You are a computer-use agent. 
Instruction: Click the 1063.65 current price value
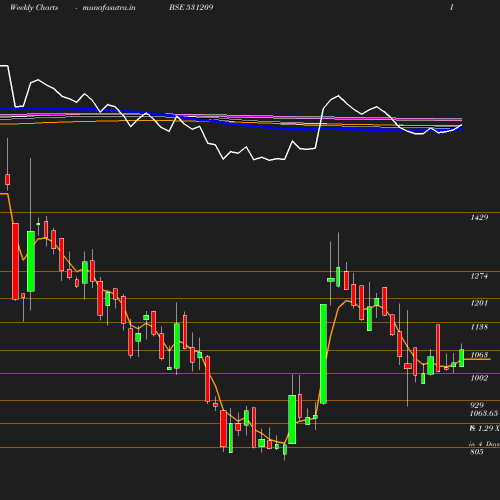click(x=484, y=413)
